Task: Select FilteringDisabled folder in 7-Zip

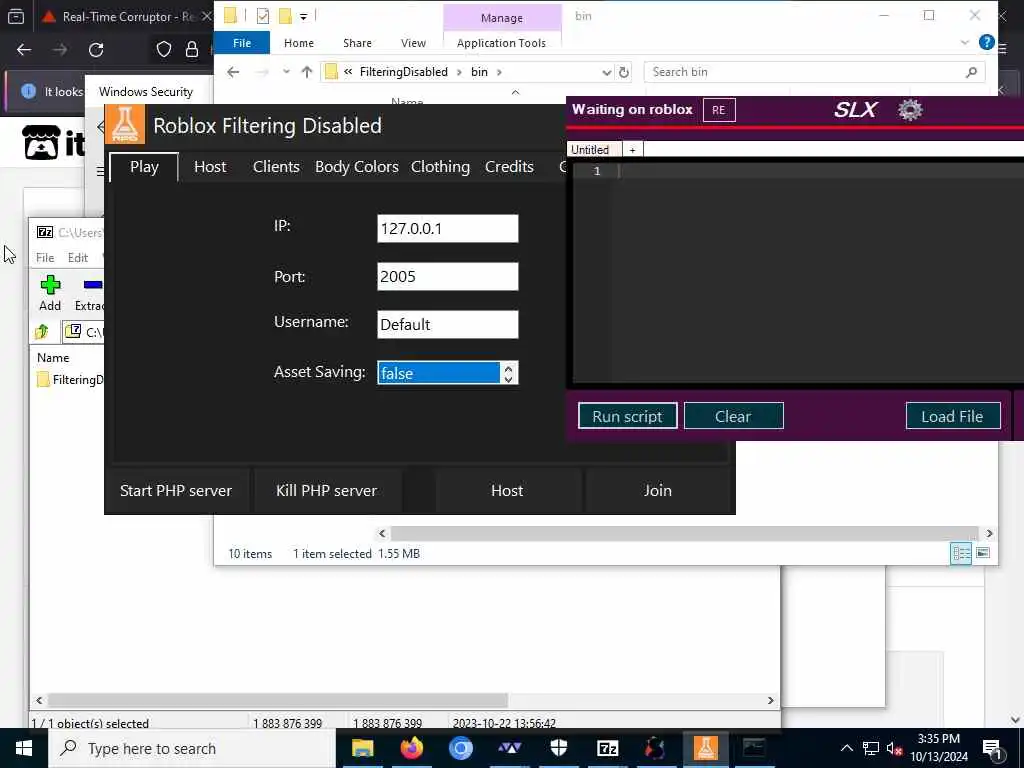Action: [x=71, y=379]
